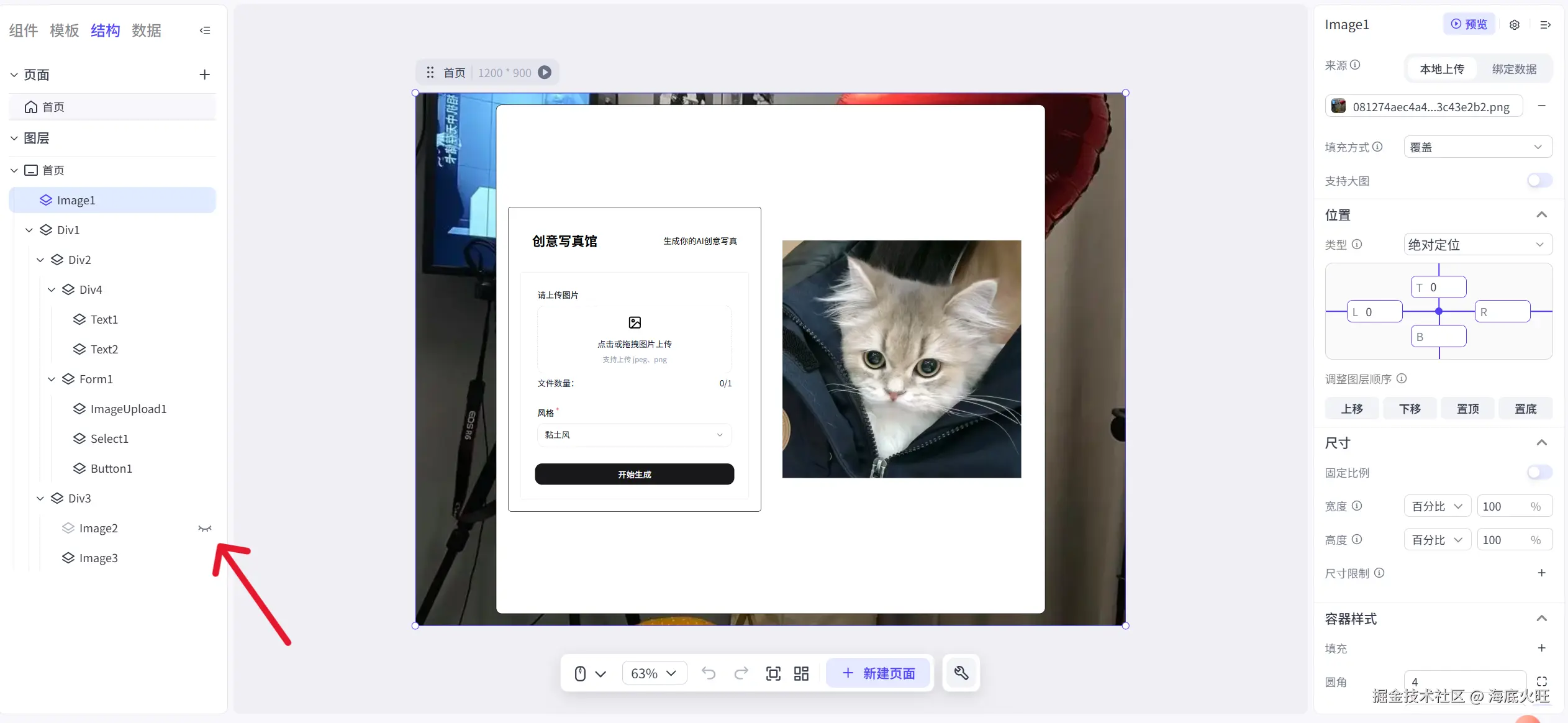
Task: Collapse the structure panel via sidebar icon
Action: [204, 30]
